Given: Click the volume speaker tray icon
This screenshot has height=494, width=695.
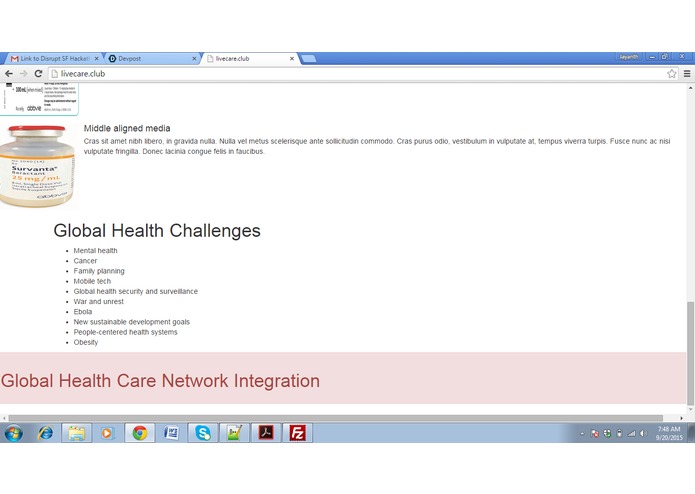Looking at the screenshot, I should 643,434.
